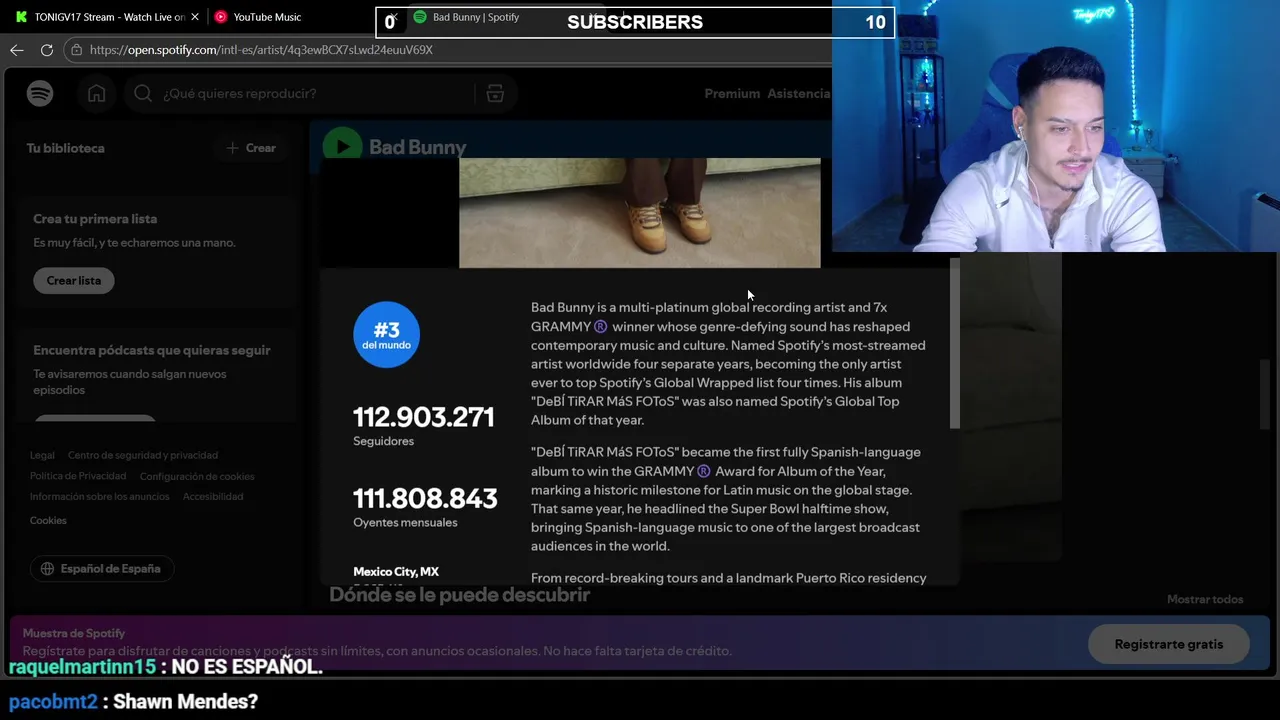1280x720 pixels.
Task: Click the Crear lista button
Action: (x=74, y=280)
